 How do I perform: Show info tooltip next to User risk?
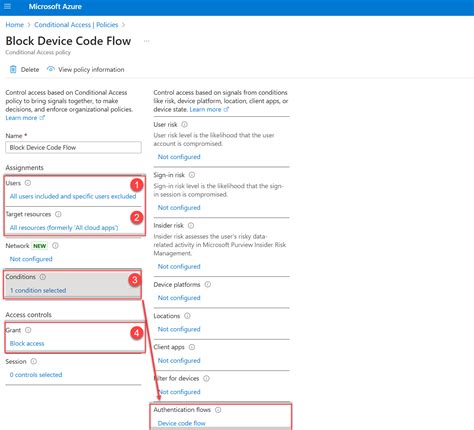184,124
